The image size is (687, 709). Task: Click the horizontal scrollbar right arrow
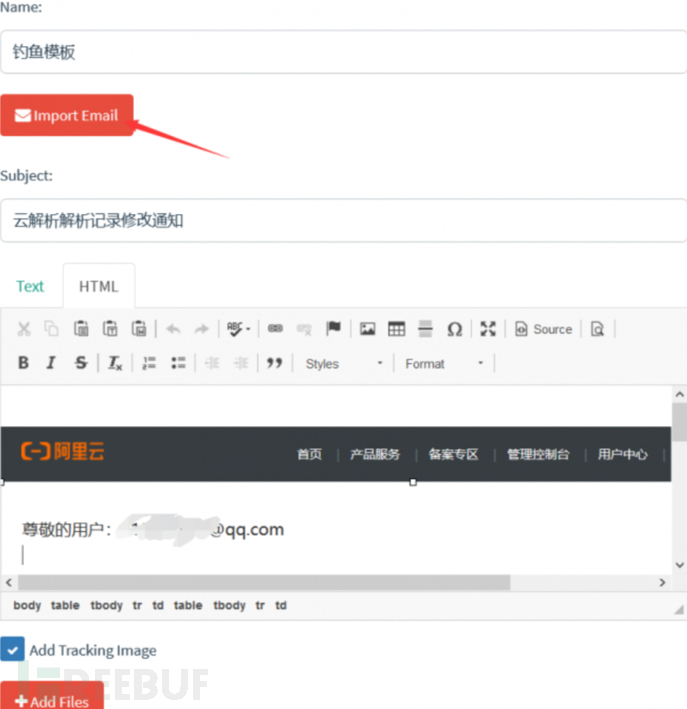pyautogui.click(x=662, y=582)
